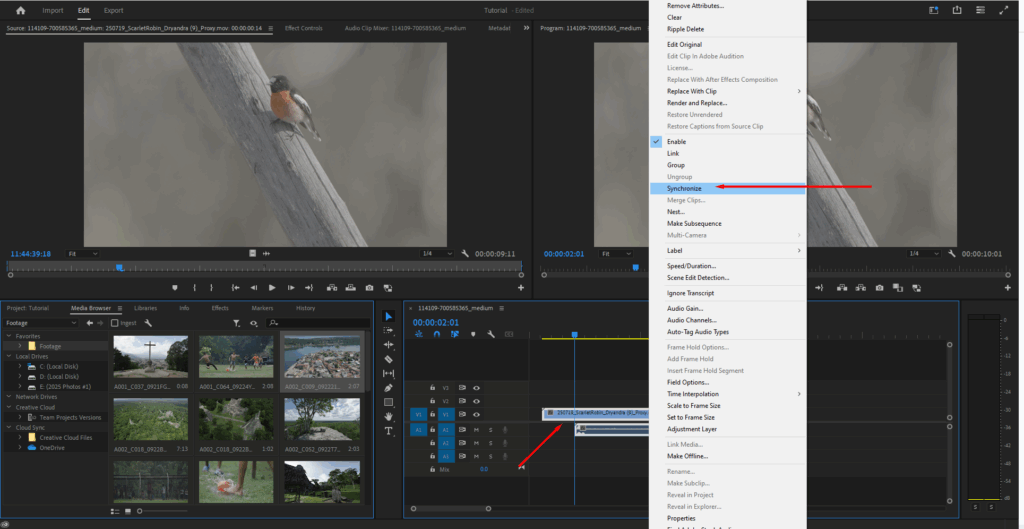
Task: Click Source monitor Mark In bracket
Action: coord(194,288)
